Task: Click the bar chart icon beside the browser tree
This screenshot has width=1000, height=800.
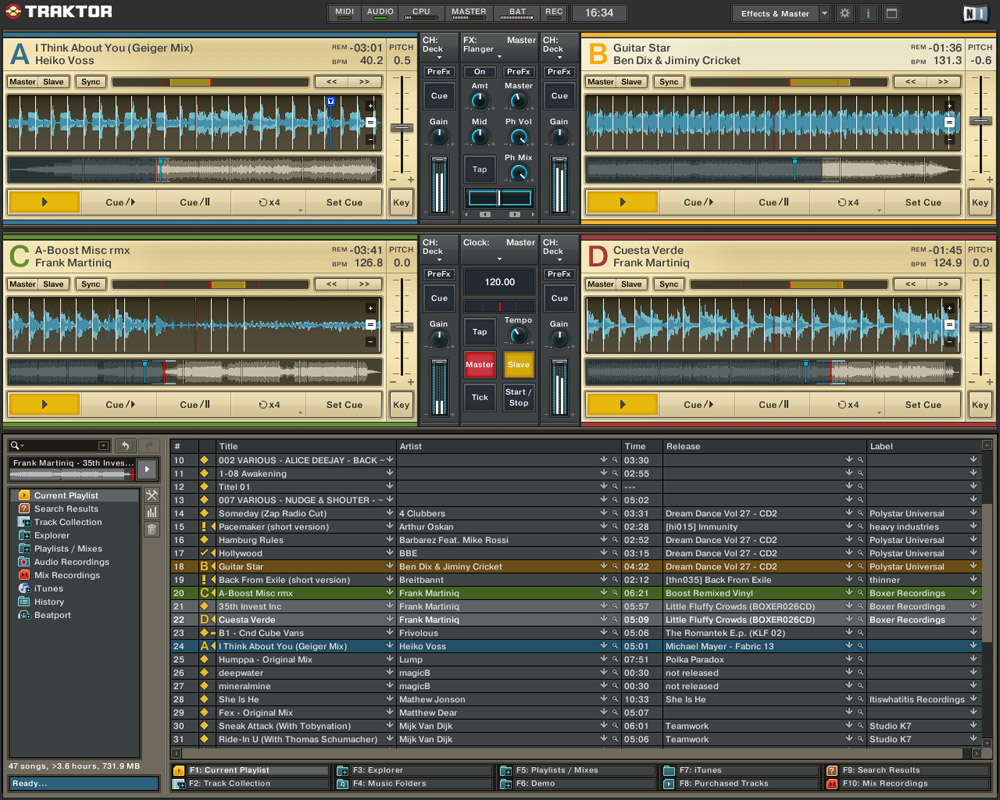Action: pos(152,512)
